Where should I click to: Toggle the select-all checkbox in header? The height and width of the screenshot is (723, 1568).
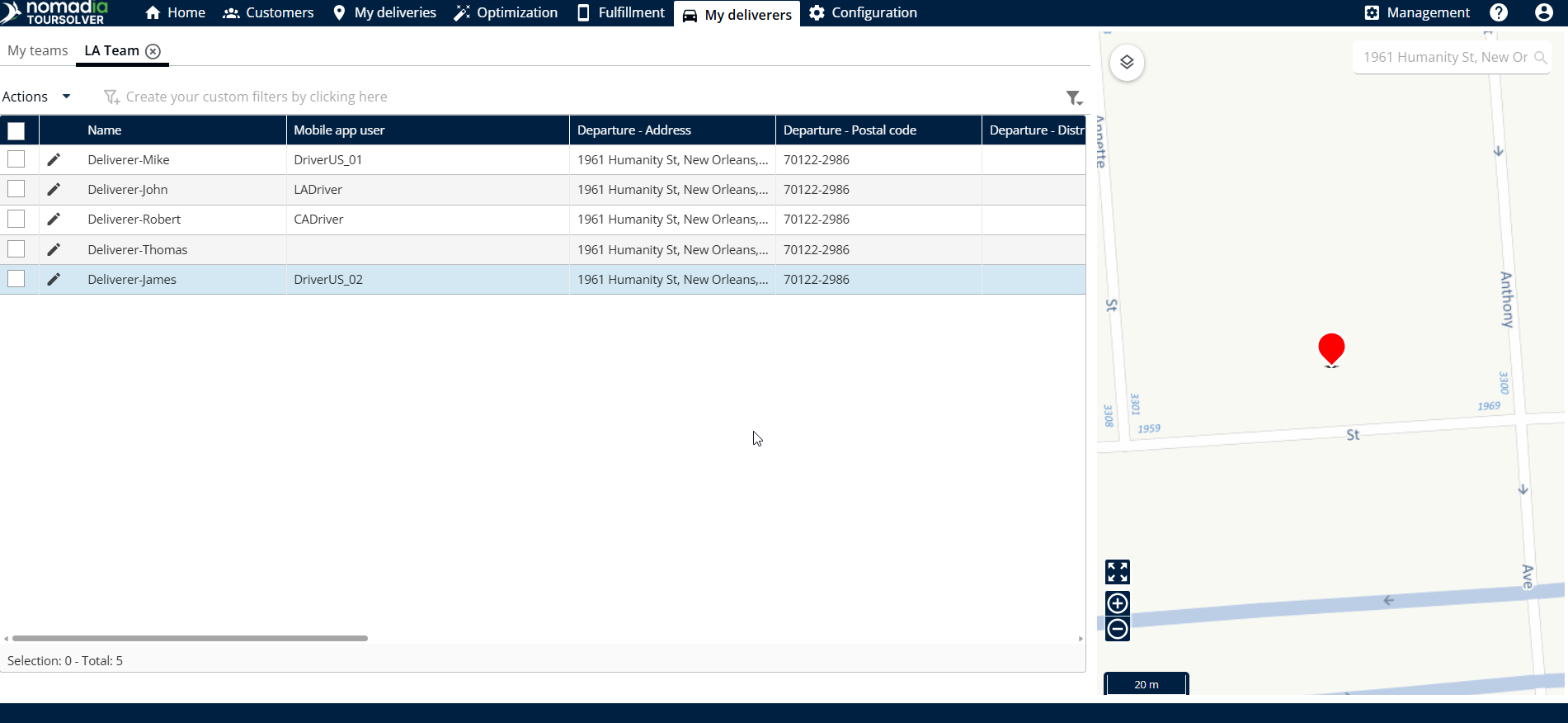click(x=16, y=130)
